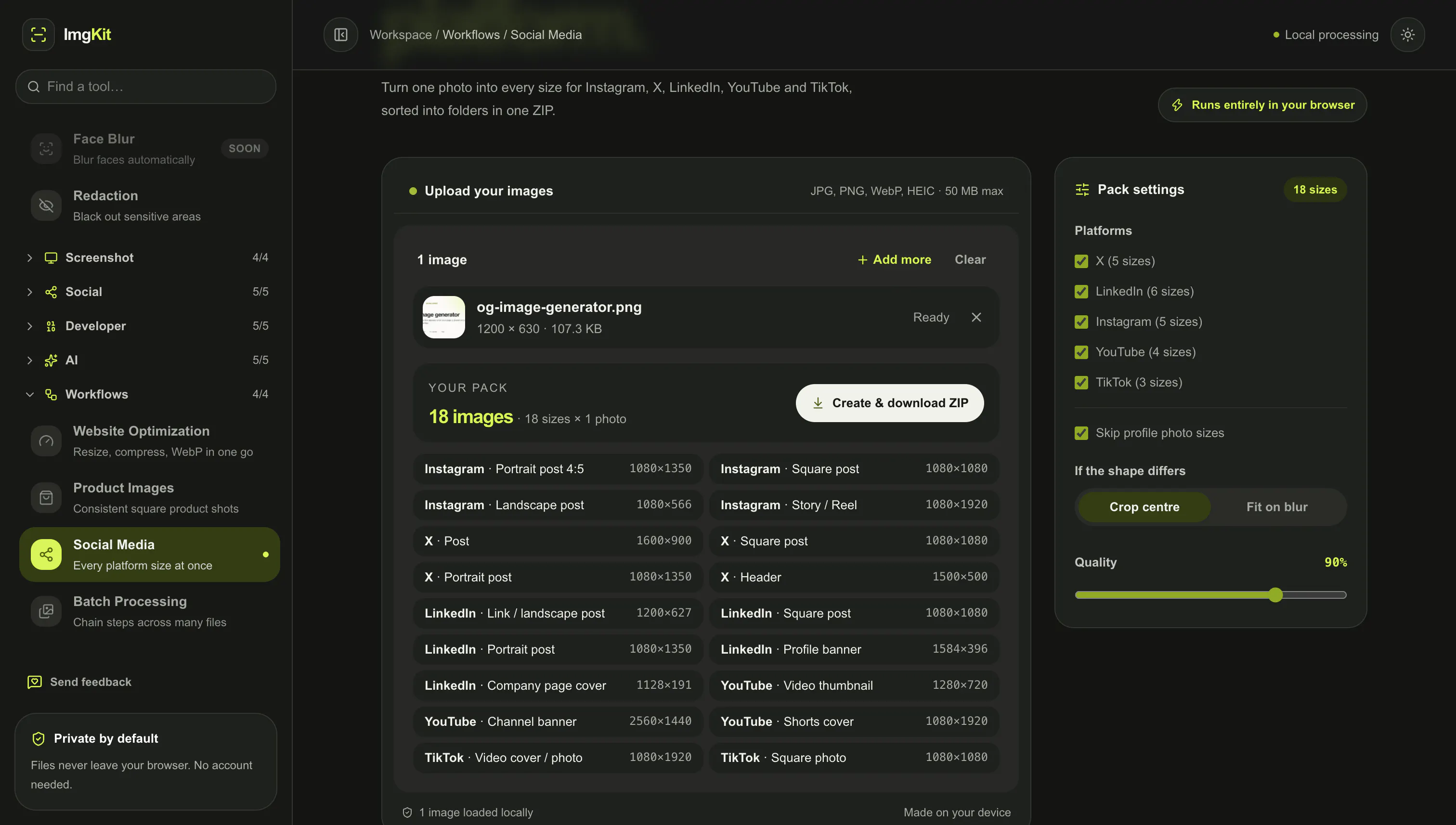Click the Social share icon in the sidebar
The height and width of the screenshot is (825, 1456).
(x=51, y=292)
